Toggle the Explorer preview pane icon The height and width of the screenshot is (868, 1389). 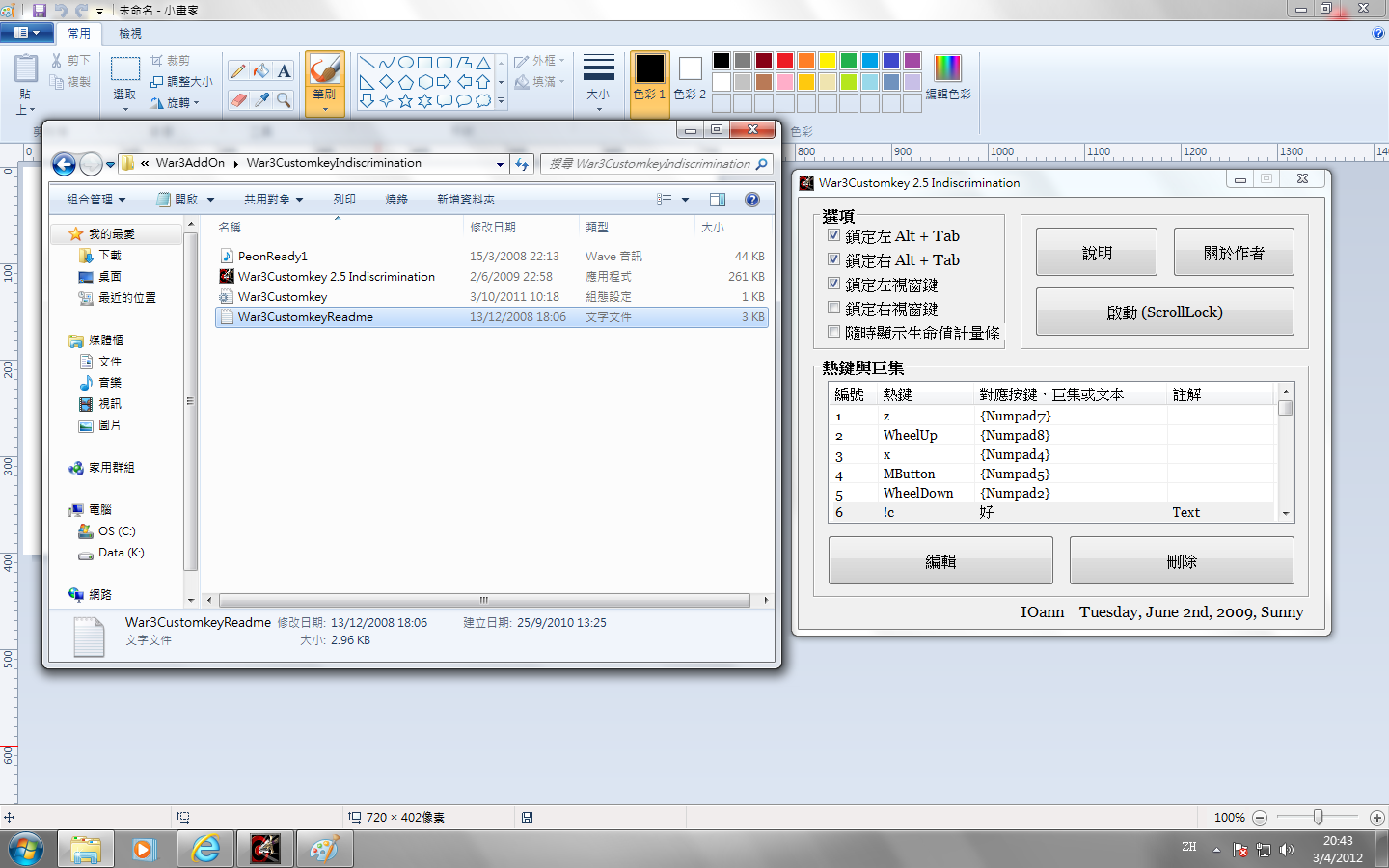[718, 200]
